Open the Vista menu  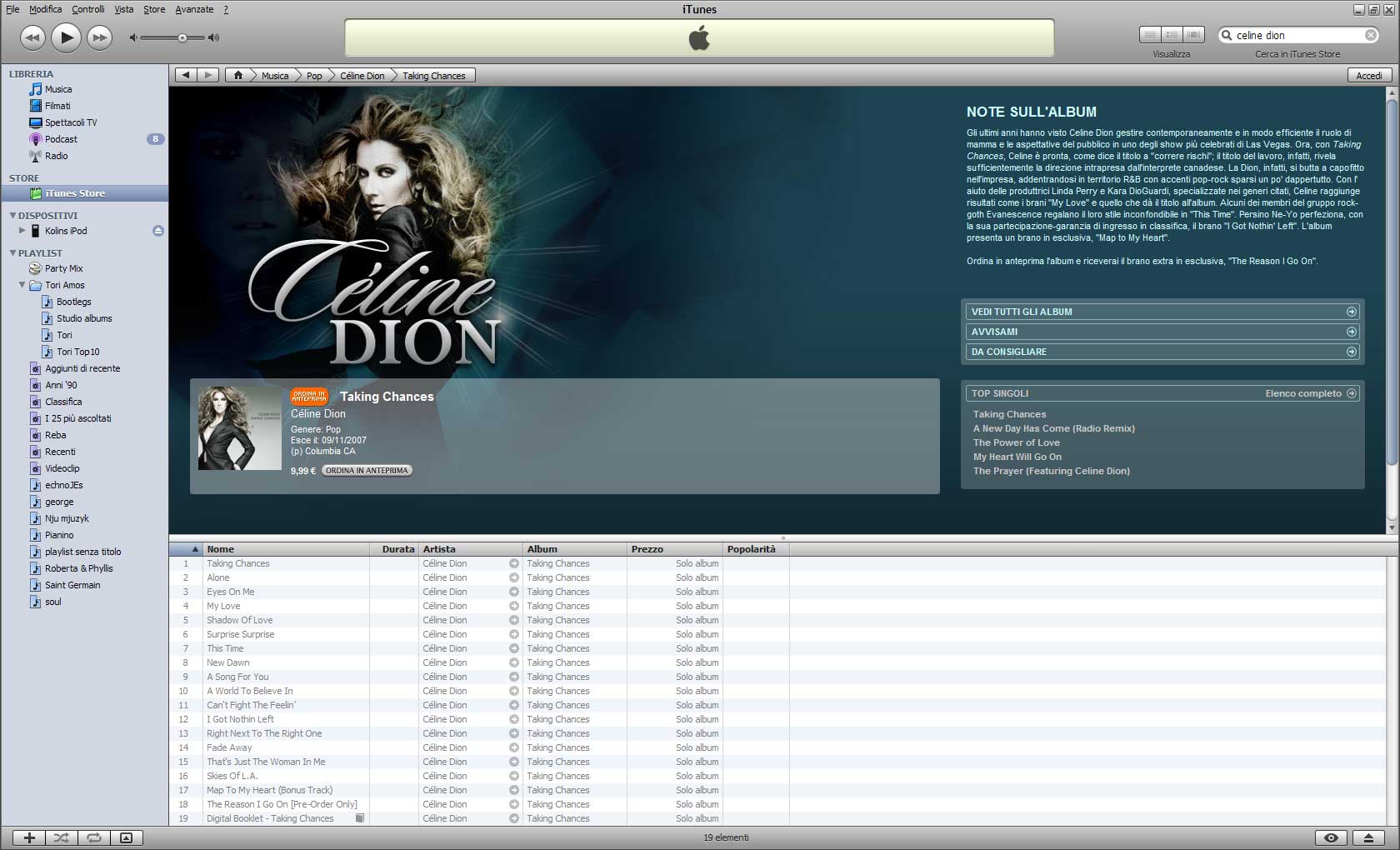(124, 9)
